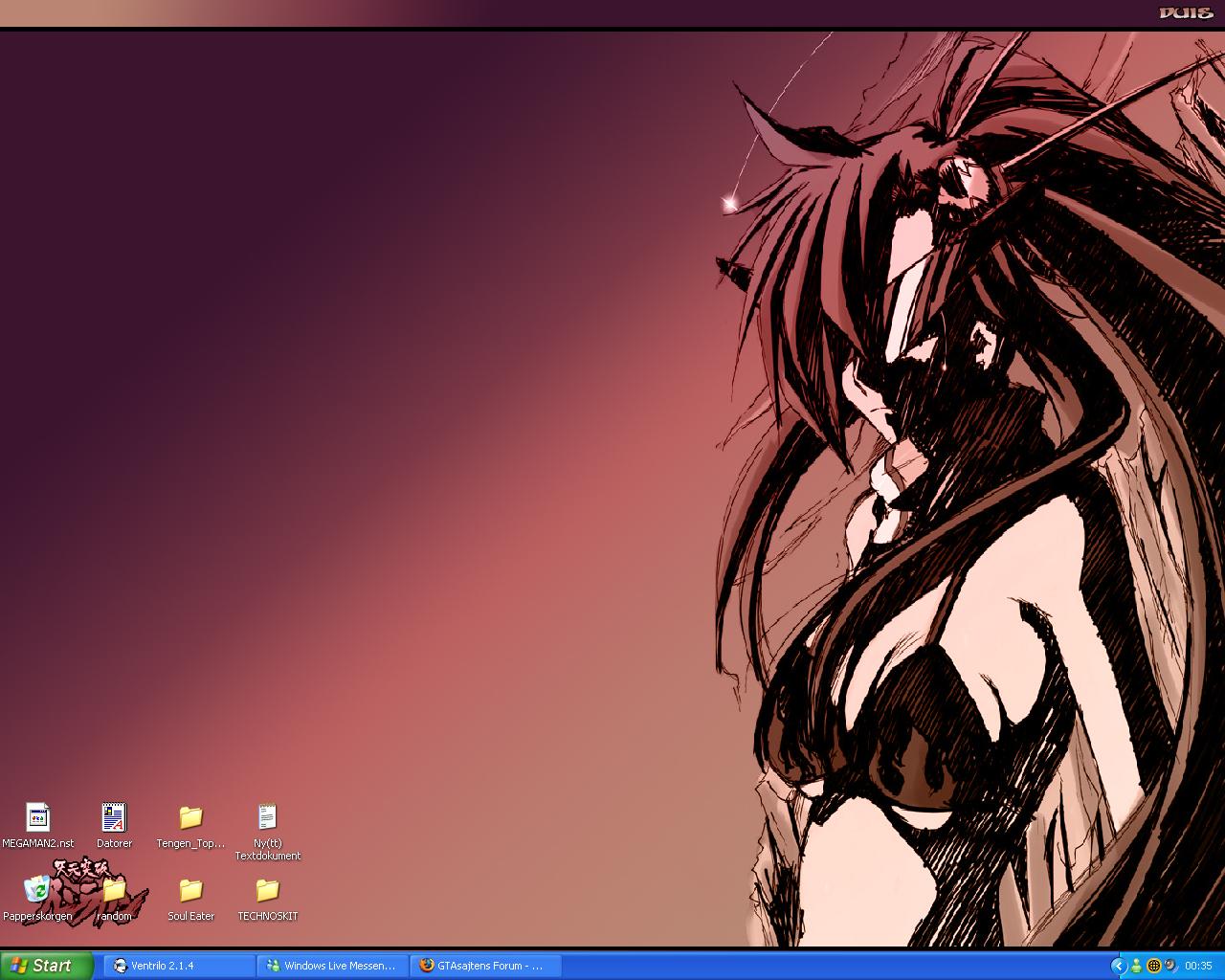The image size is (1225, 980).
Task: Open the Start menu
Action: (46, 966)
